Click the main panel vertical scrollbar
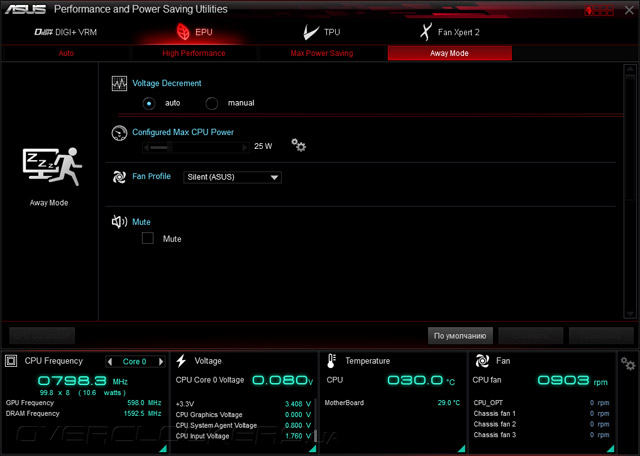 (630, 191)
